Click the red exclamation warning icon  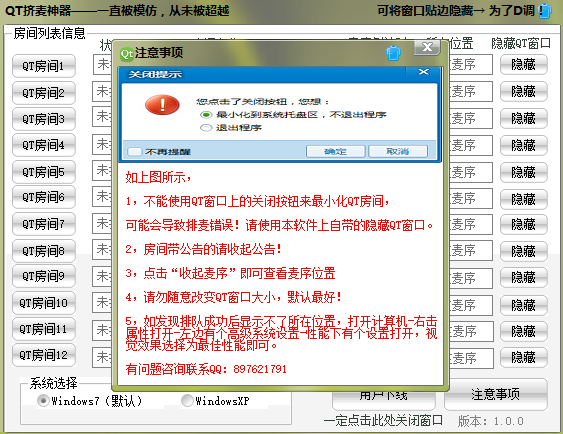[162, 105]
